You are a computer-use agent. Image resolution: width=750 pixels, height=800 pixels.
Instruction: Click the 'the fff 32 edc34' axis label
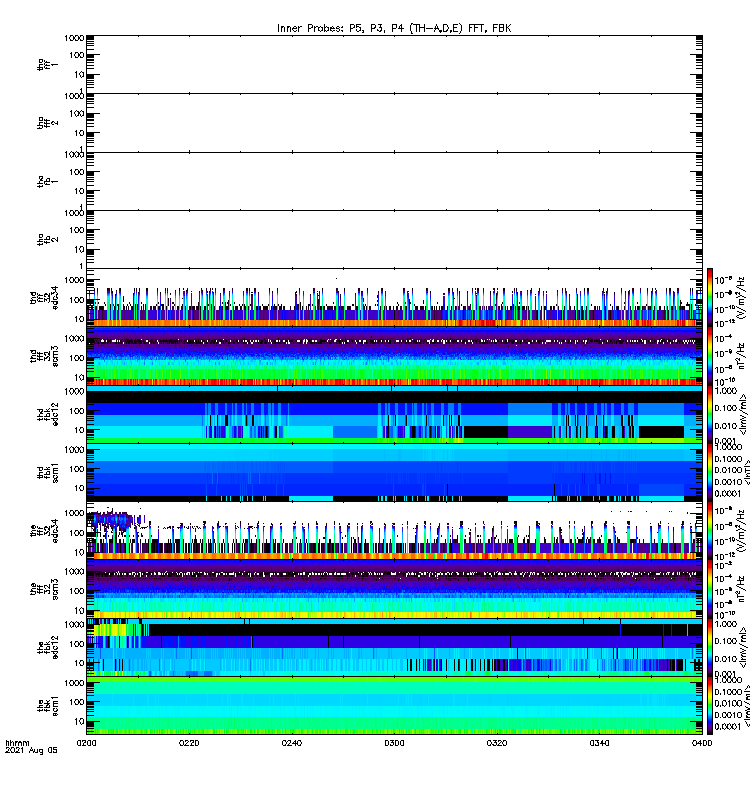(44, 531)
